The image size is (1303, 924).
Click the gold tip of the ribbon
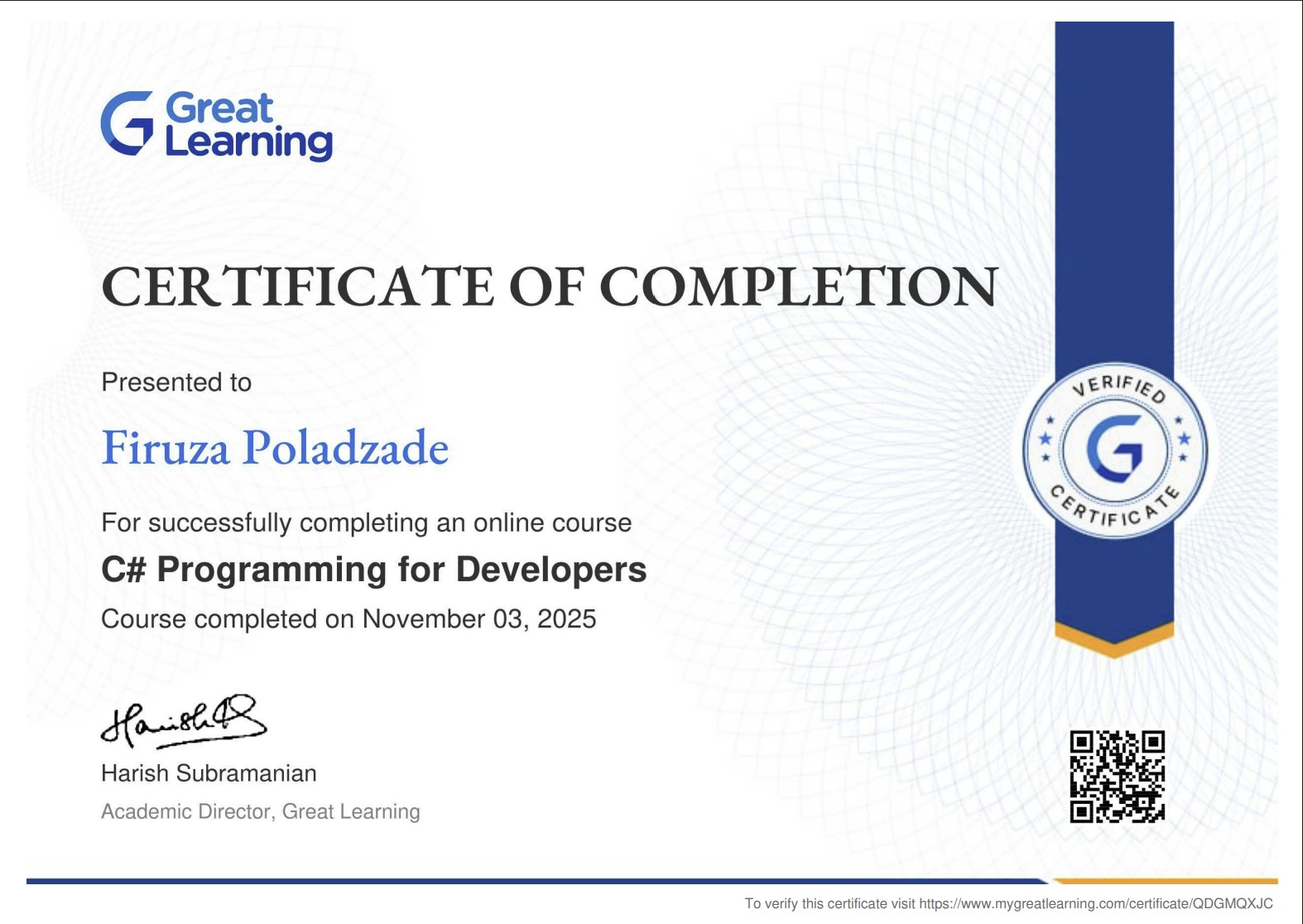coord(1114,639)
